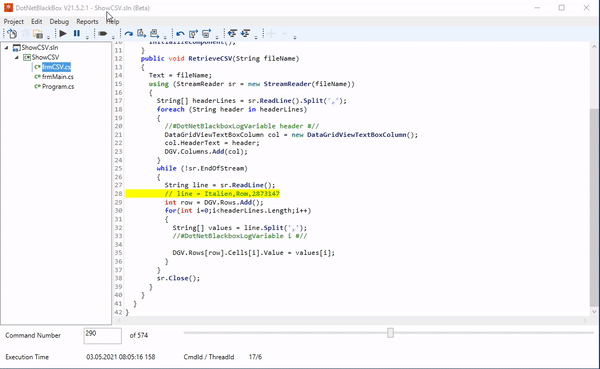Click 'RetrieveCSV' in line 12

(x=210, y=59)
